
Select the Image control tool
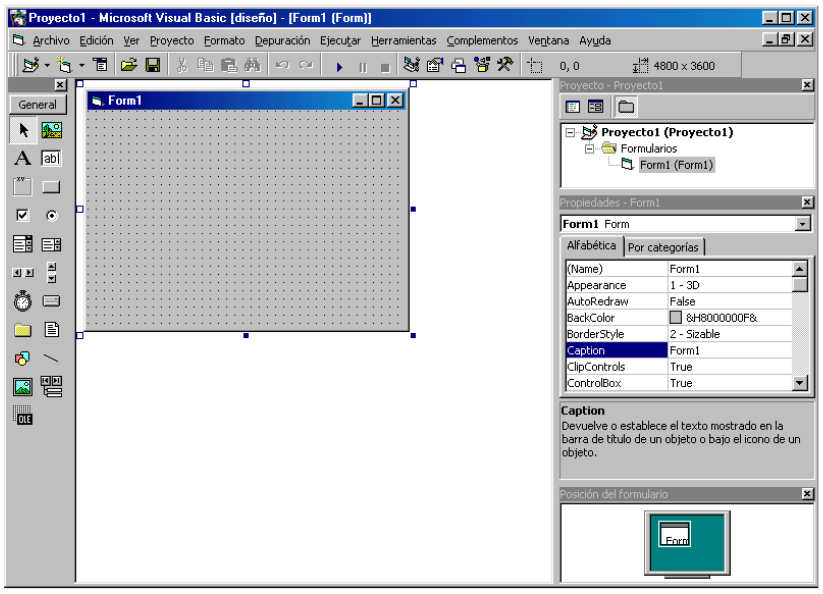coord(23,387)
